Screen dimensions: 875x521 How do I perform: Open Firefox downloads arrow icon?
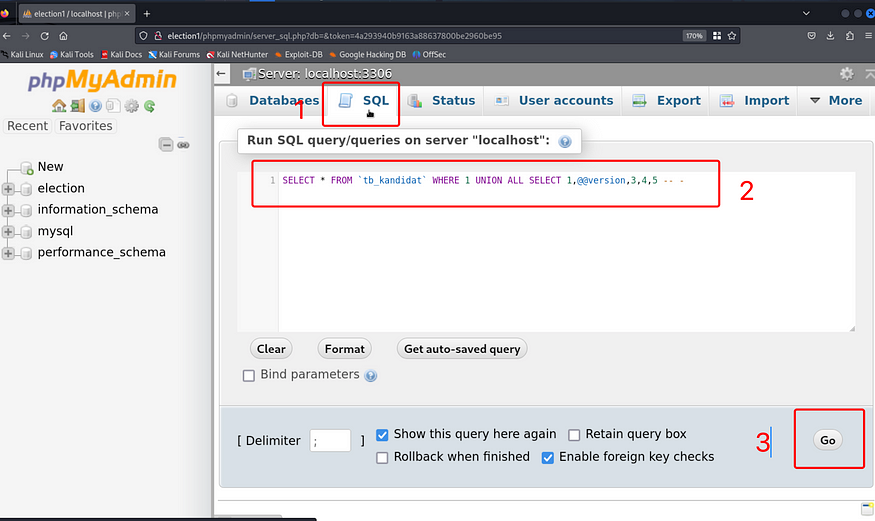830,36
